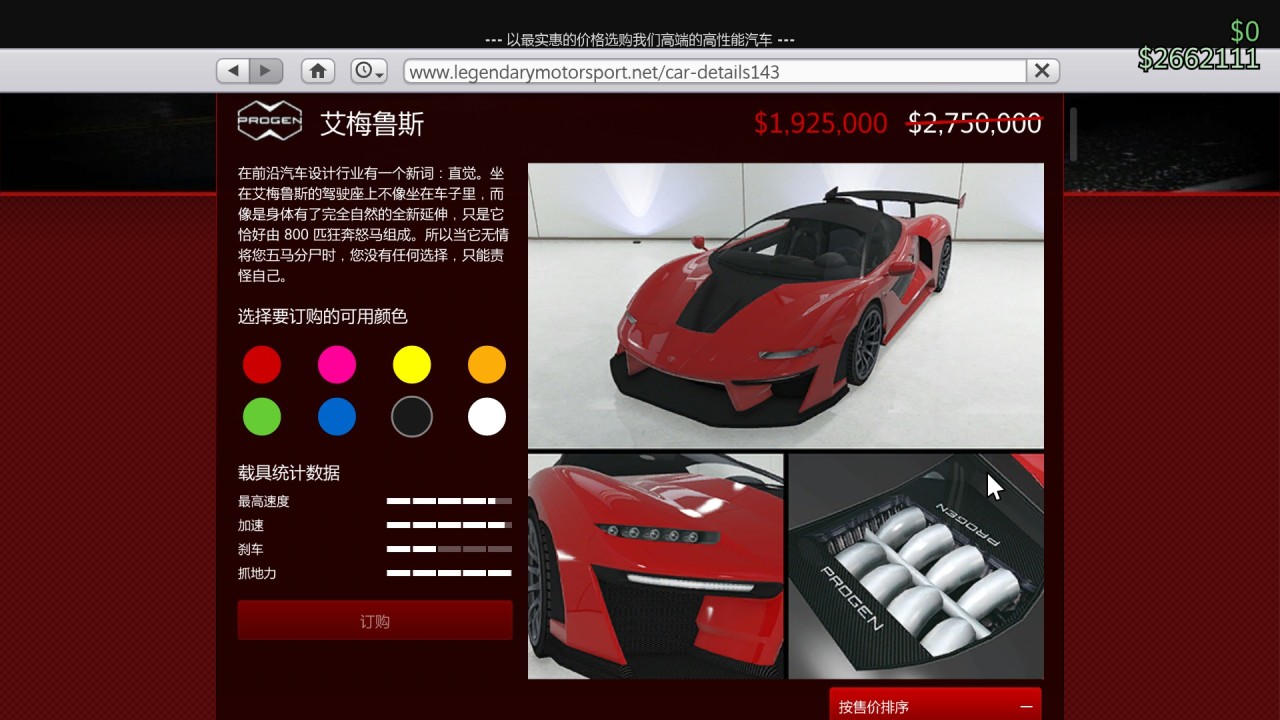The width and height of the screenshot is (1280, 720).
Task: Close the browser with the X button
Action: click(x=1042, y=71)
